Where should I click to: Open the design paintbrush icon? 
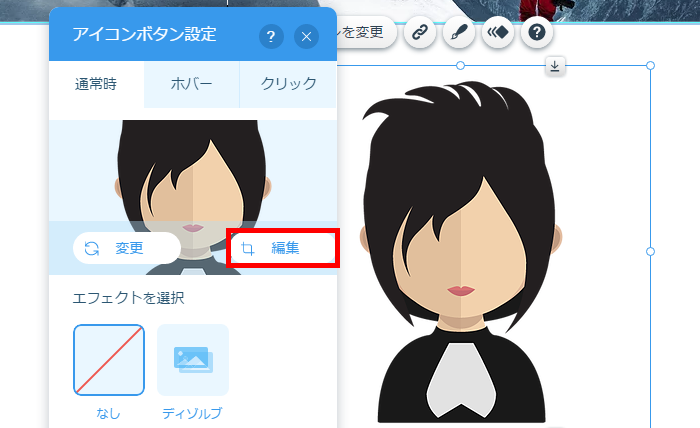click(x=459, y=32)
